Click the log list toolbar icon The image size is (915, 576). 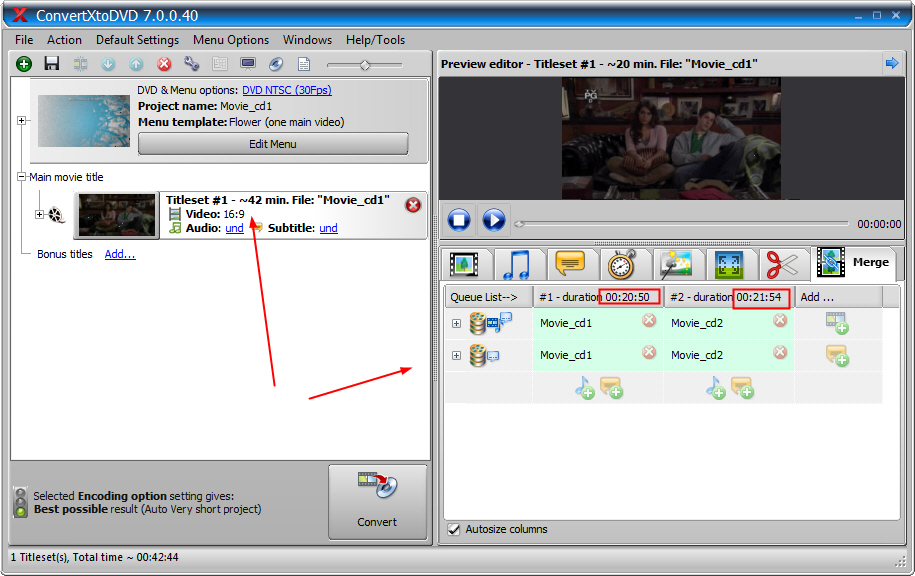(x=220, y=64)
